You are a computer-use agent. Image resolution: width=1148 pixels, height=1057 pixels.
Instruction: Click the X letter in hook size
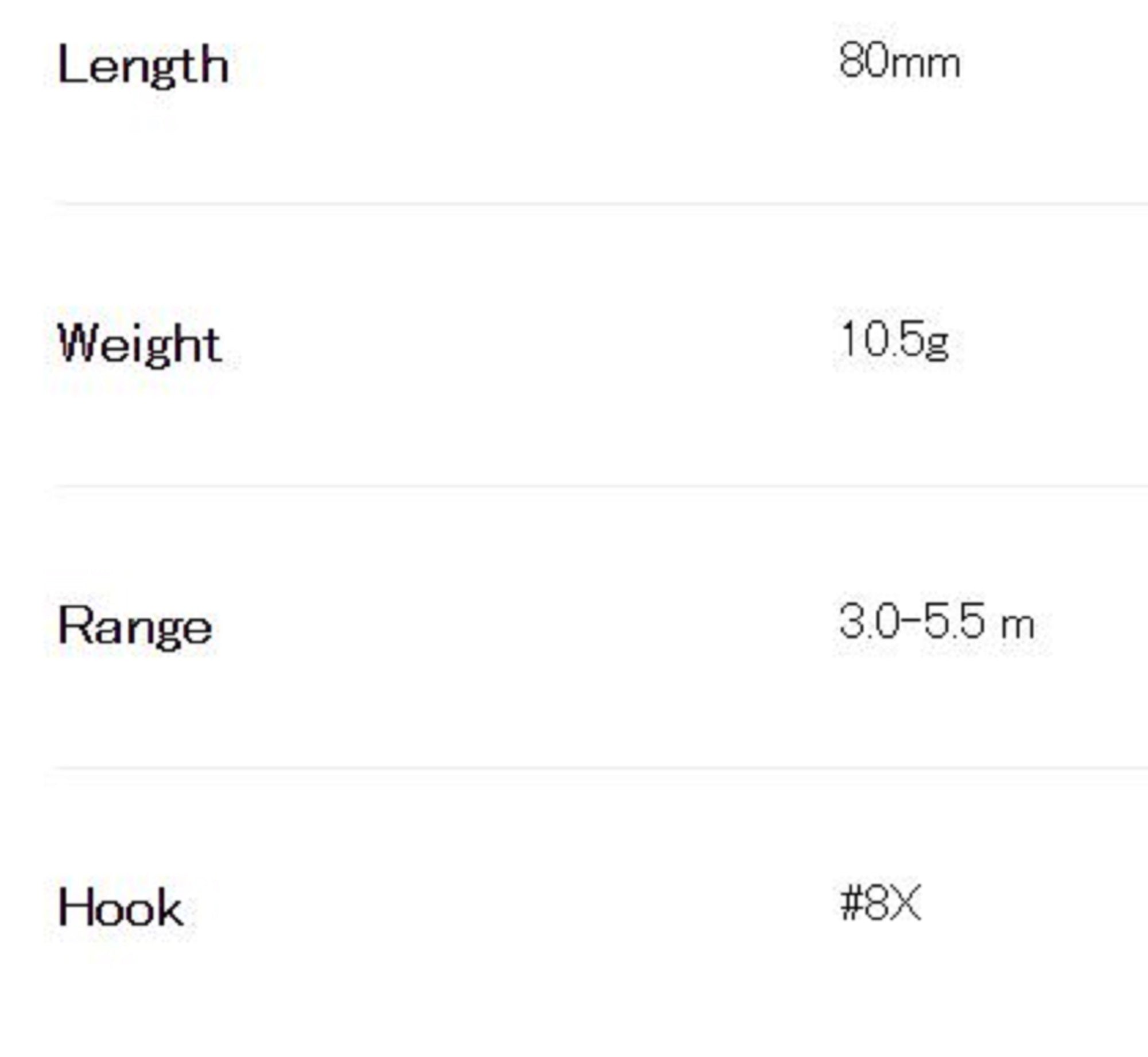pyautogui.click(x=905, y=904)
